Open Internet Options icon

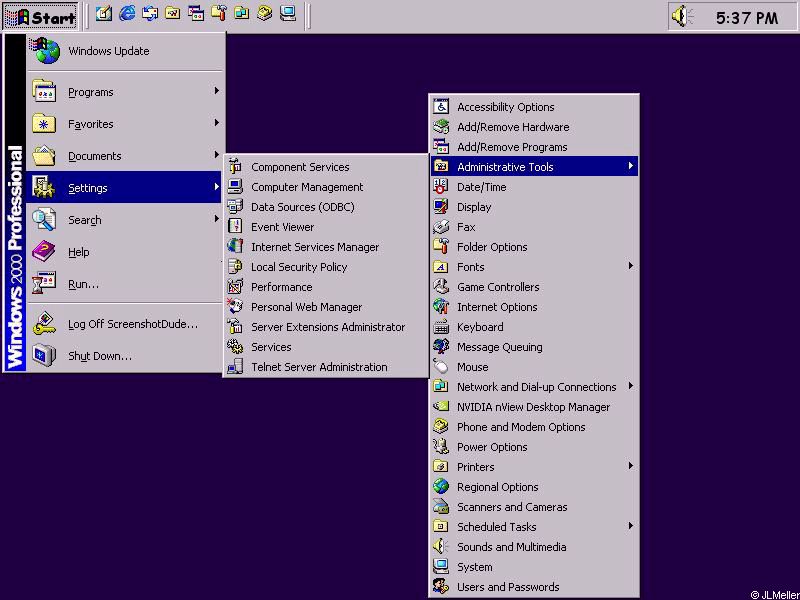click(x=441, y=307)
